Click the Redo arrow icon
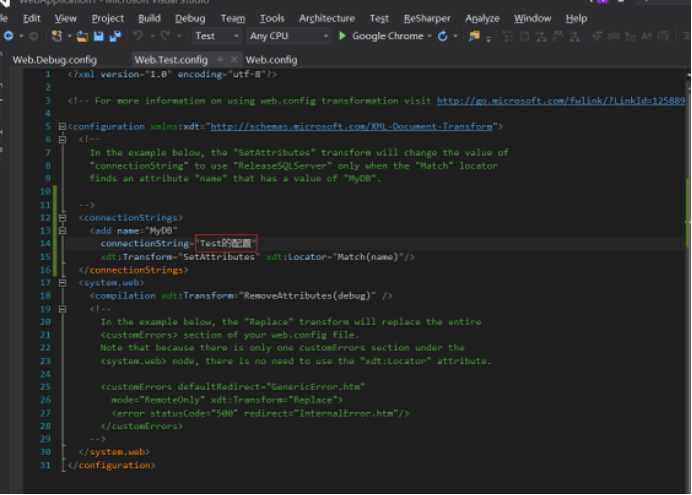Image resolution: width=692 pixels, height=495 pixels. click(165, 36)
